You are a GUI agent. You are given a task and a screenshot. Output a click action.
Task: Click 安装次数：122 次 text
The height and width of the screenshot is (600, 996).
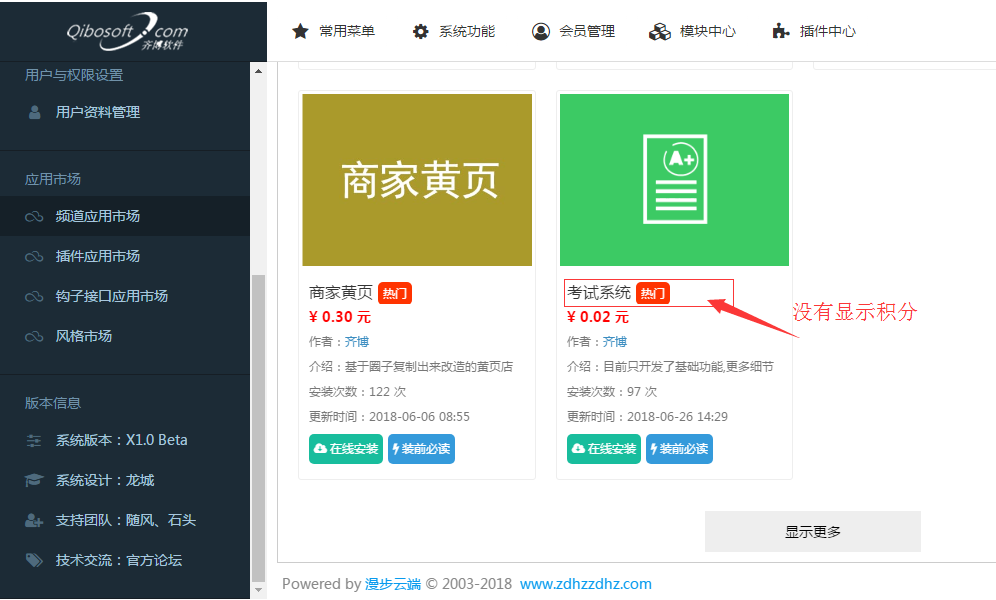coord(358,392)
